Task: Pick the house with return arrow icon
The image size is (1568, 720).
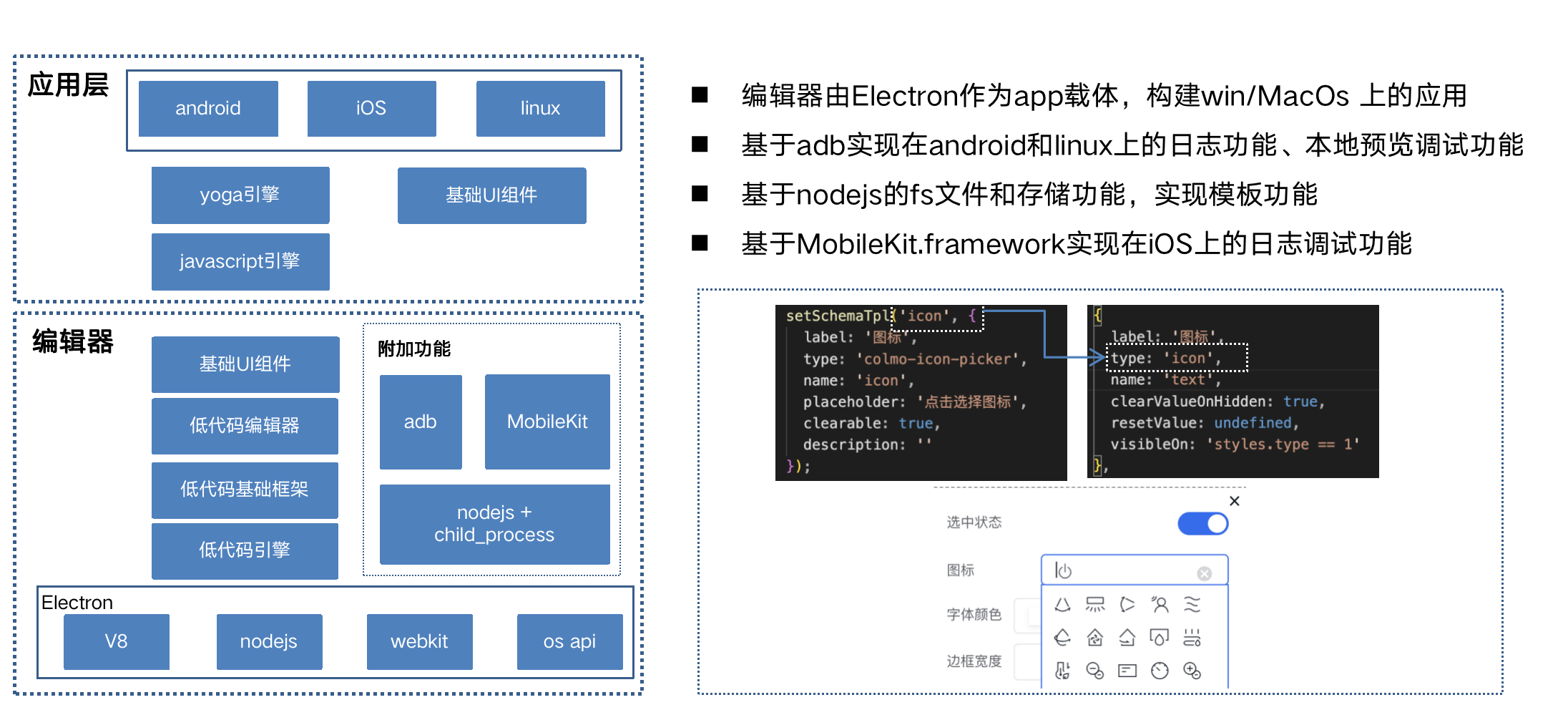Action: click(1127, 637)
